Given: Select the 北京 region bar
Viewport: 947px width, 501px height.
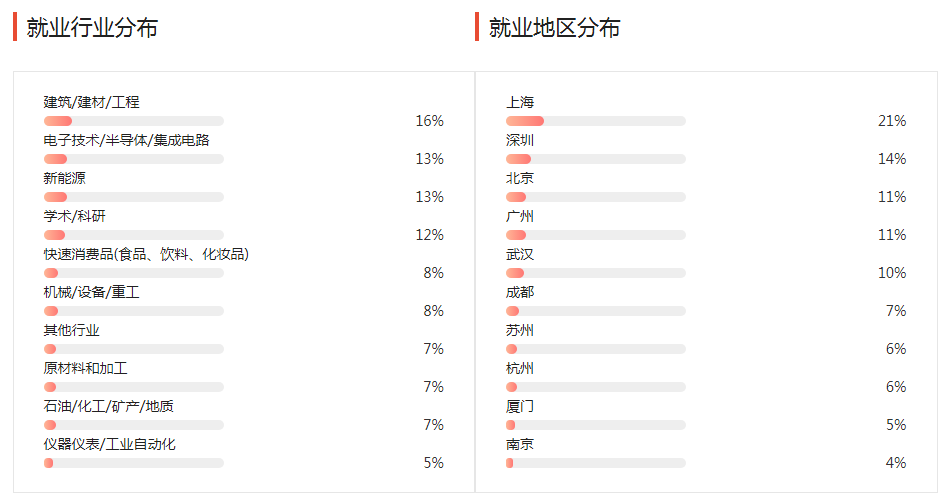Looking at the screenshot, I should point(595,197).
